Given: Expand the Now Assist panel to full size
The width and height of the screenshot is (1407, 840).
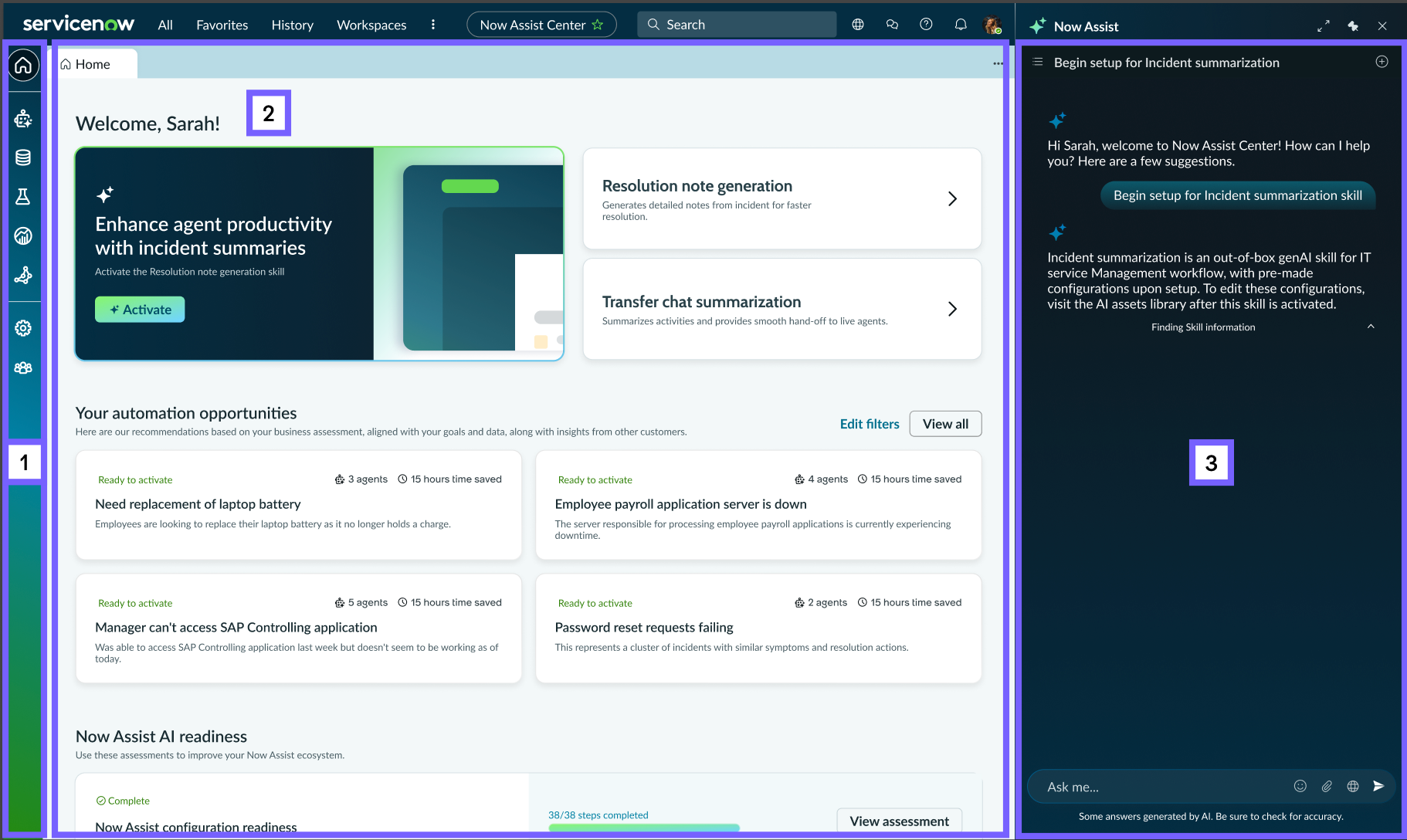Looking at the screenshot, I should 1324,26.
